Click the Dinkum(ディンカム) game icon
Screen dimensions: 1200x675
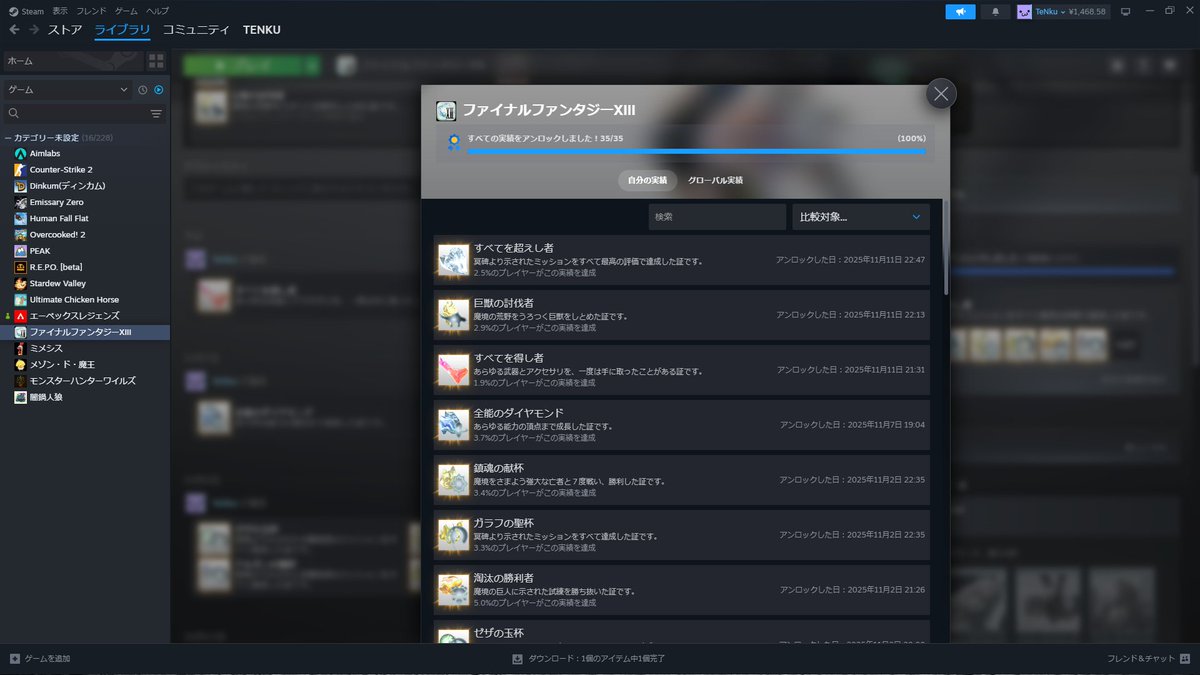coord(20,186)
